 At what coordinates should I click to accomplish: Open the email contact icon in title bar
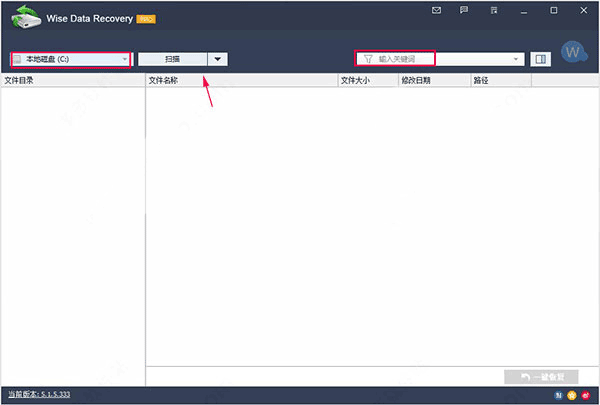[x=436, y=10]
